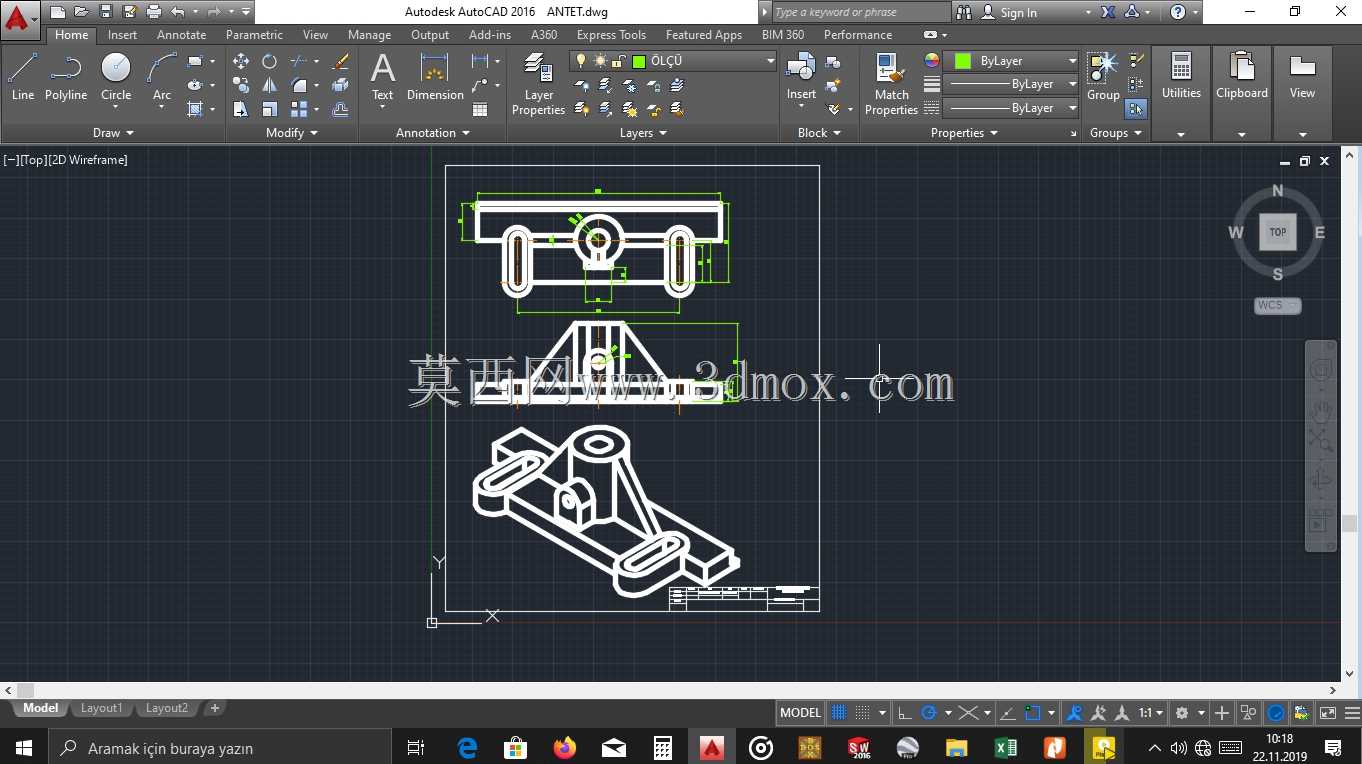Open the Utilities panel button
Viewport: 1362px width, 764px height.
click(1181, 95)
